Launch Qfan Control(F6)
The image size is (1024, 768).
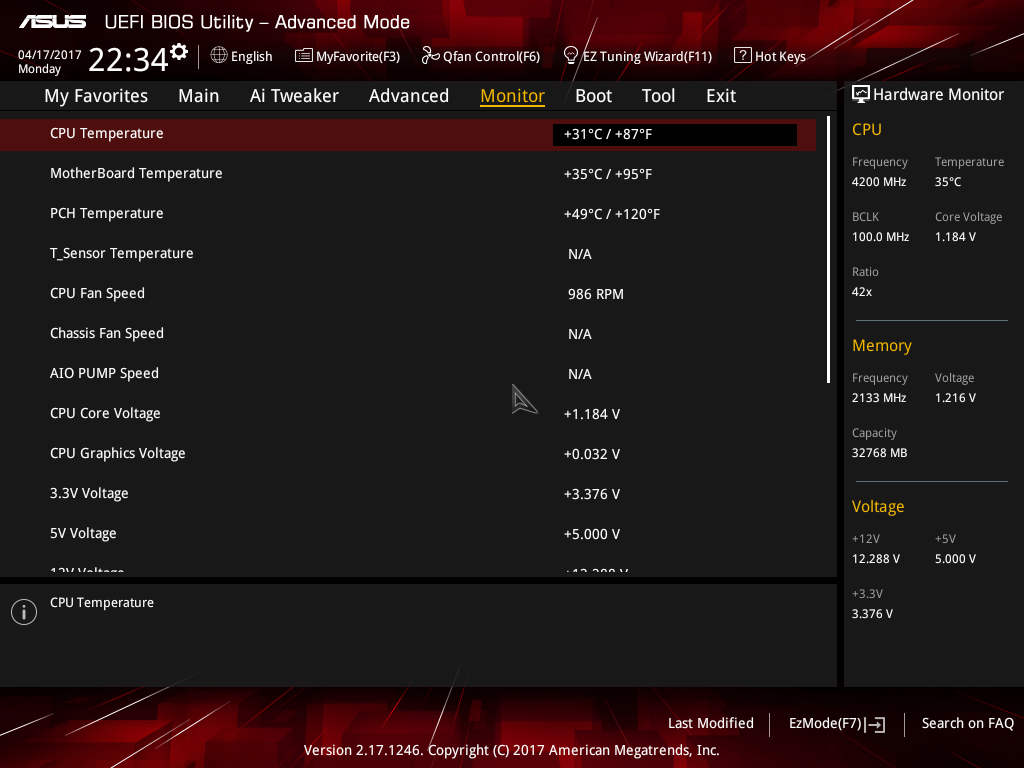pos(492,56)
